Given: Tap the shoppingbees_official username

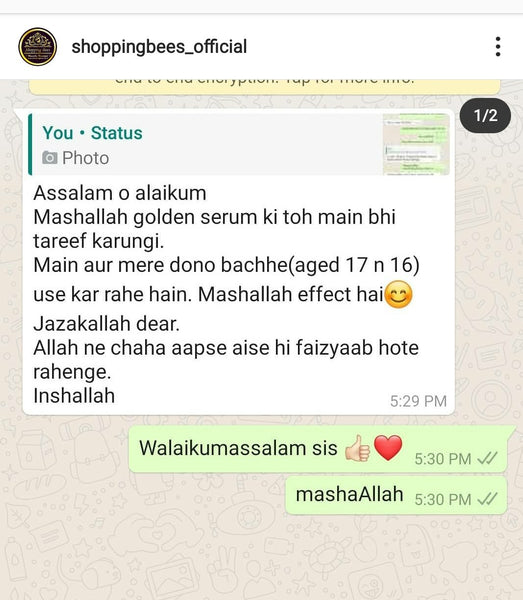Looking at the screenshot, I should 159,47.
